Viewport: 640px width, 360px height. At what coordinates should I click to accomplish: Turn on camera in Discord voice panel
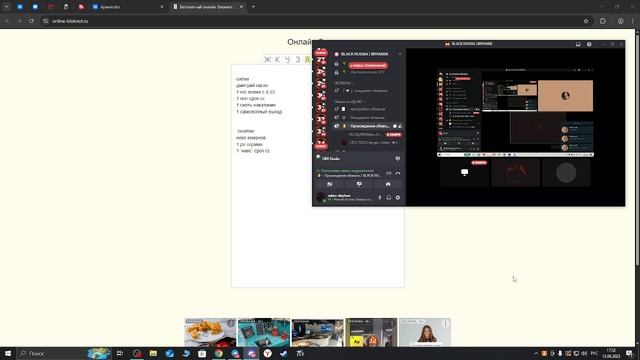point(330,184)
